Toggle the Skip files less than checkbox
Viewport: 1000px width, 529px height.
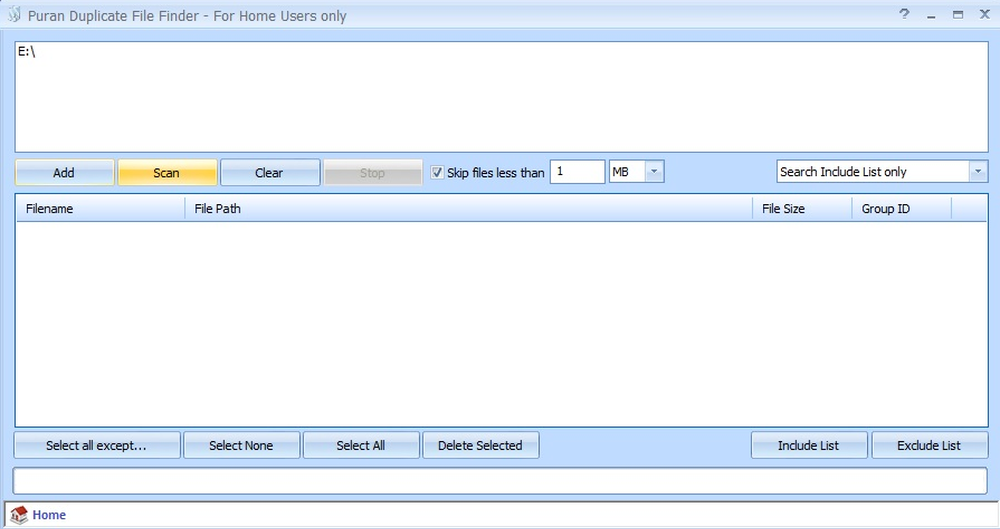(x=437, y=172)
